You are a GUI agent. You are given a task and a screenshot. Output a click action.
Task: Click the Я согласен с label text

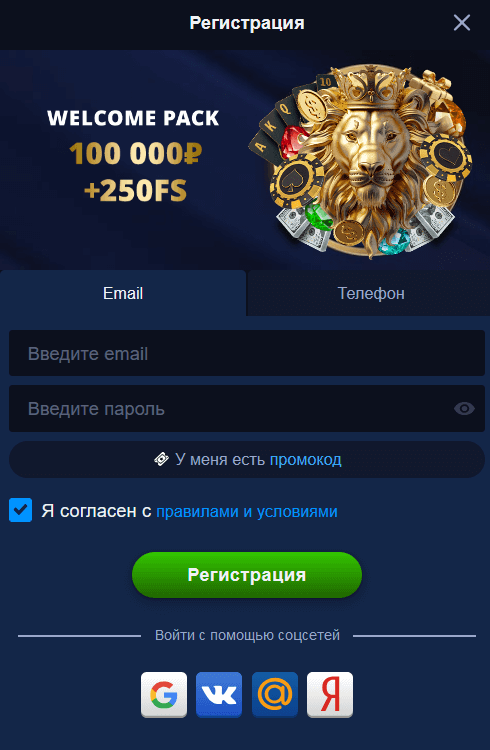[x=96, y=511]
